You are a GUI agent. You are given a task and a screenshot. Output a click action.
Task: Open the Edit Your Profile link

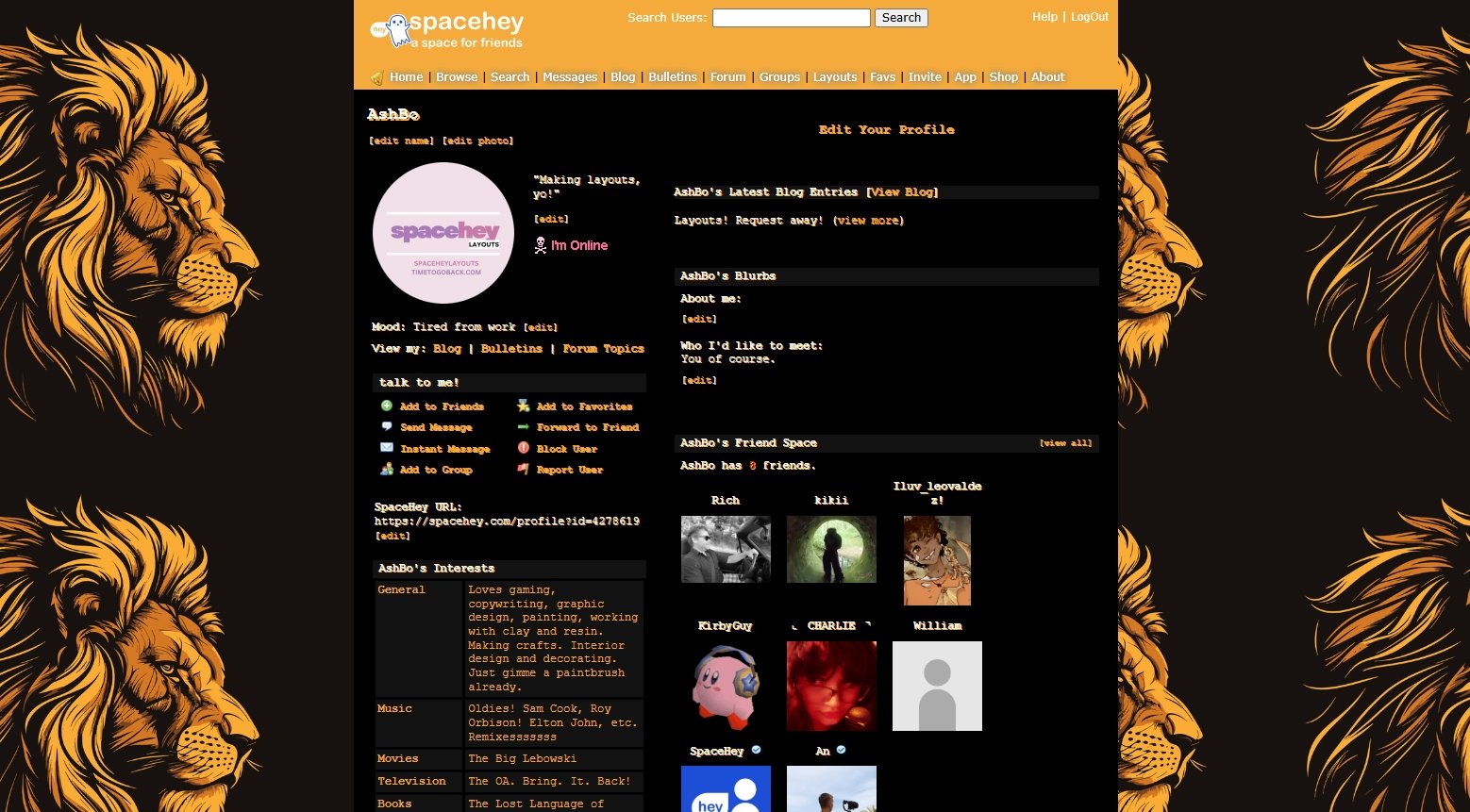point(886,130)
